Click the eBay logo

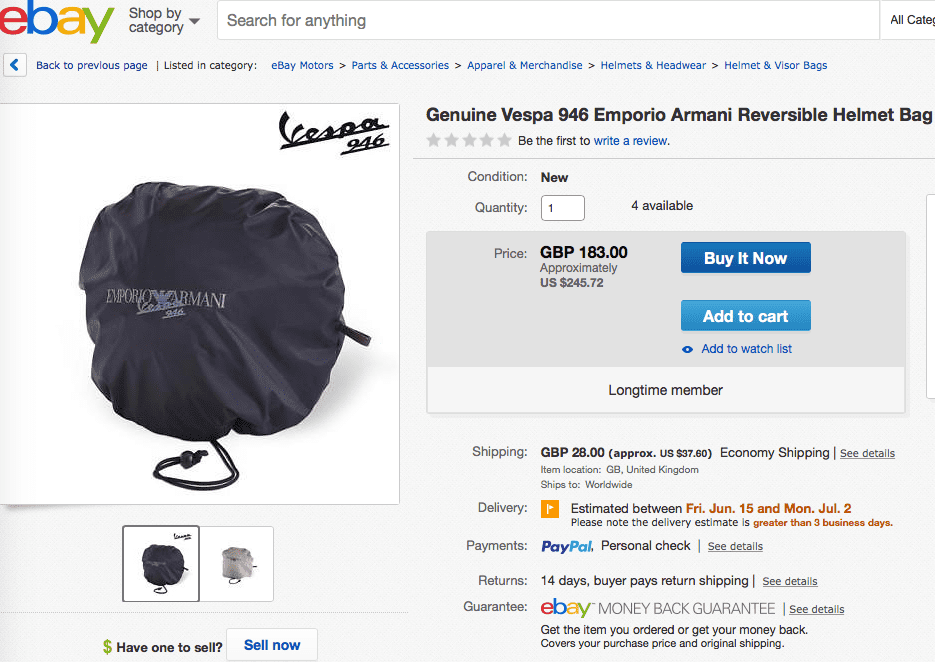coord(57,20)
